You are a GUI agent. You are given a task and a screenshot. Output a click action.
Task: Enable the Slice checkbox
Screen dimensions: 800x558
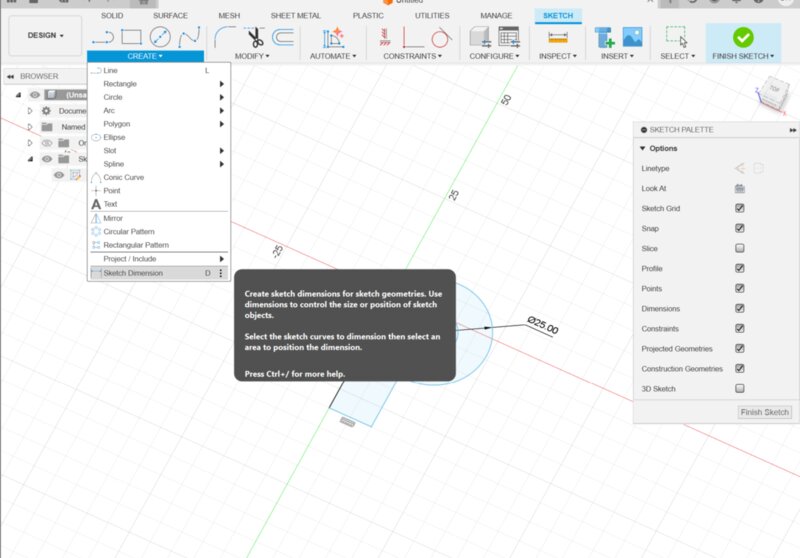[739, 248]
